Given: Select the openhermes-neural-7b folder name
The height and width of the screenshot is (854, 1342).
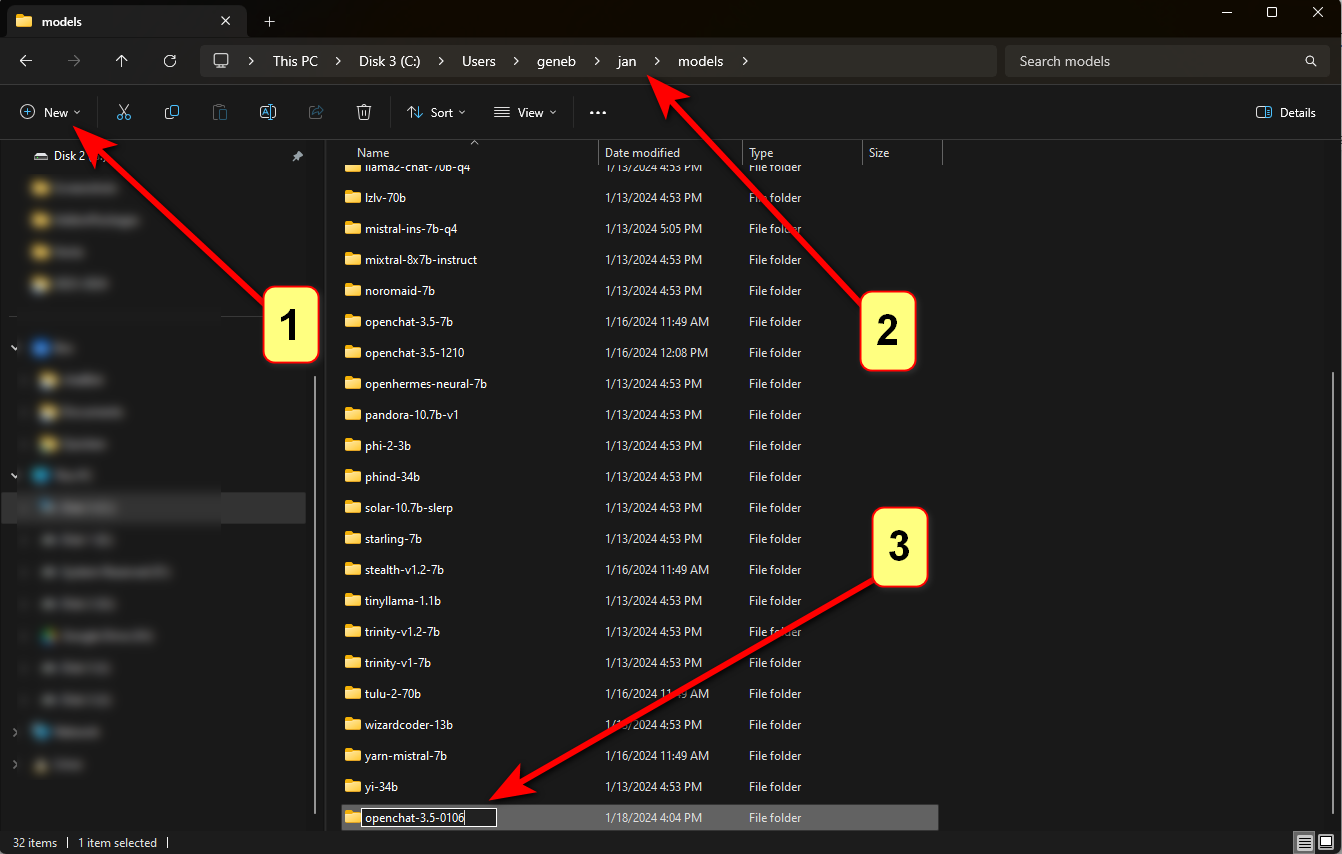Looking at the screenshot, I should 426,384.
